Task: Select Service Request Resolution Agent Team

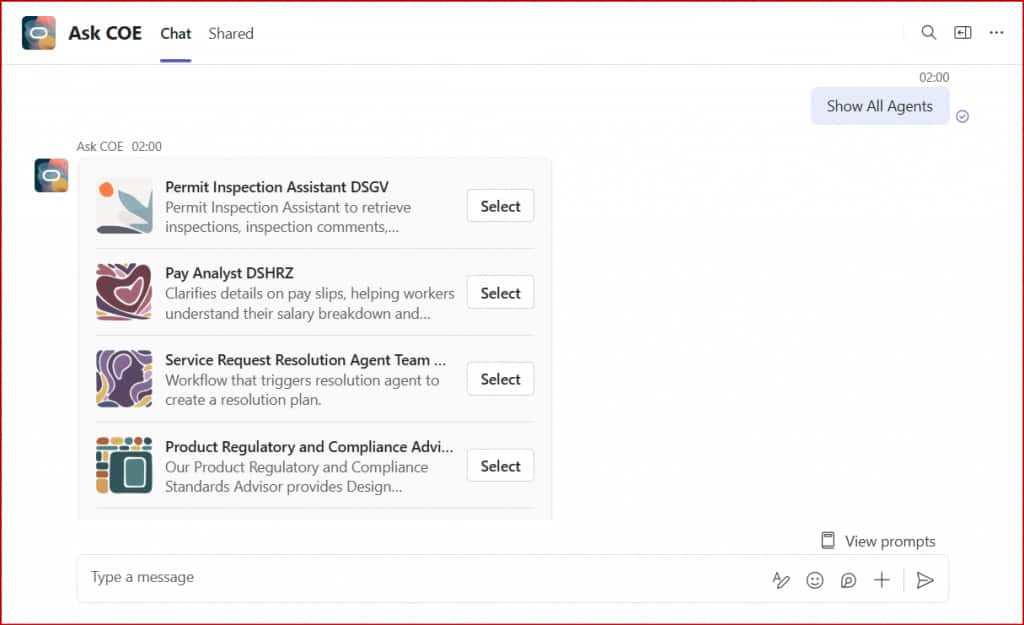Action: tap(500, 379)
